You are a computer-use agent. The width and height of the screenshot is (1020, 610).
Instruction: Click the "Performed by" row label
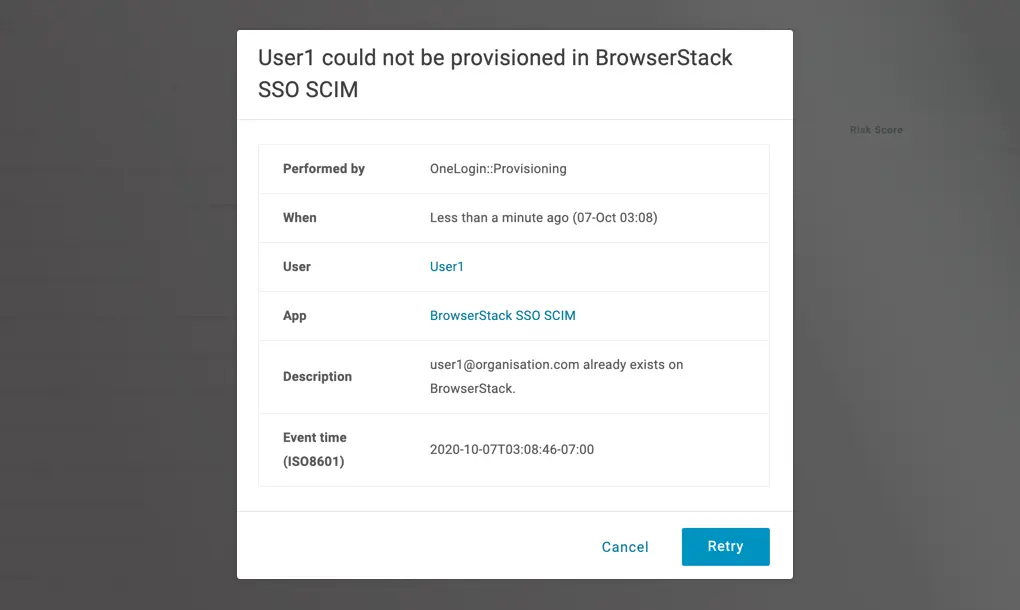pyautogui.click(x=324, y=169)
